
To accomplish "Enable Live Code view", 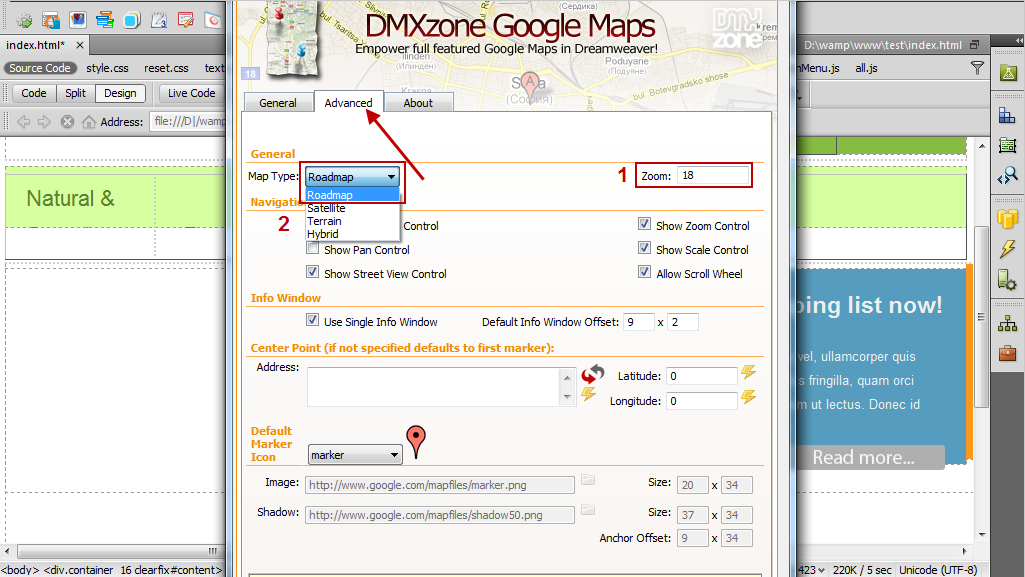I will point(192,93).
